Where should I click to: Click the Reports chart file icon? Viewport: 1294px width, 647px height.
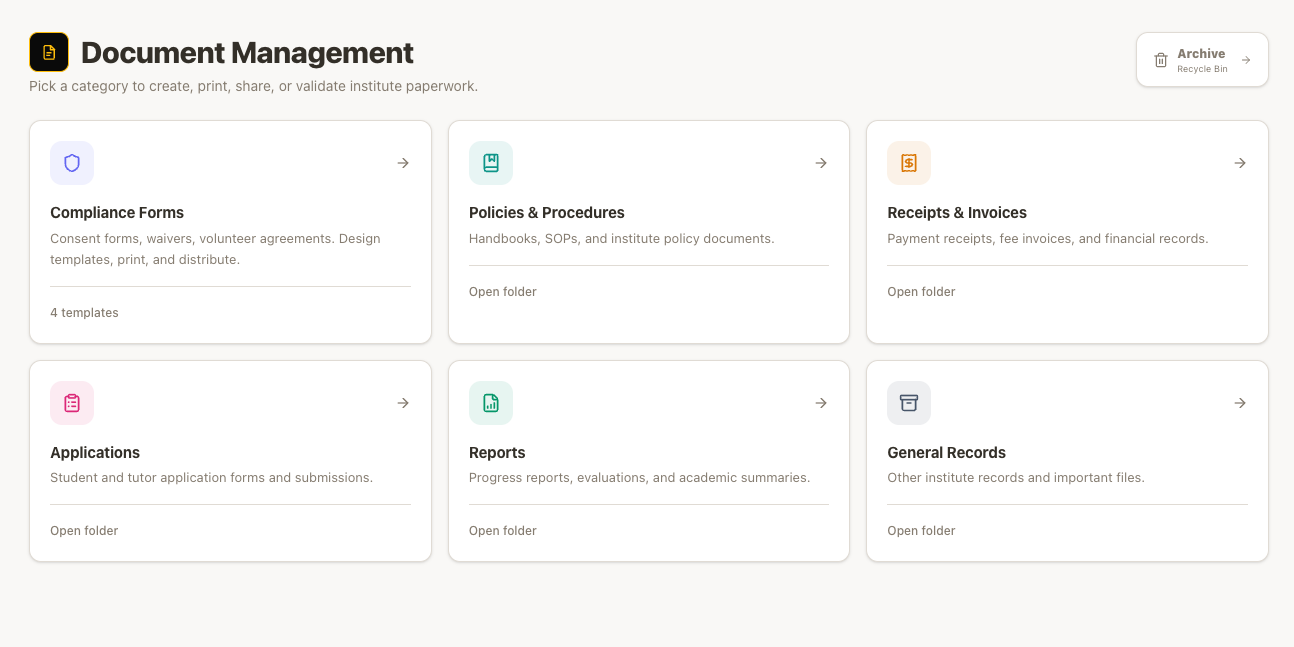point(491,403)
